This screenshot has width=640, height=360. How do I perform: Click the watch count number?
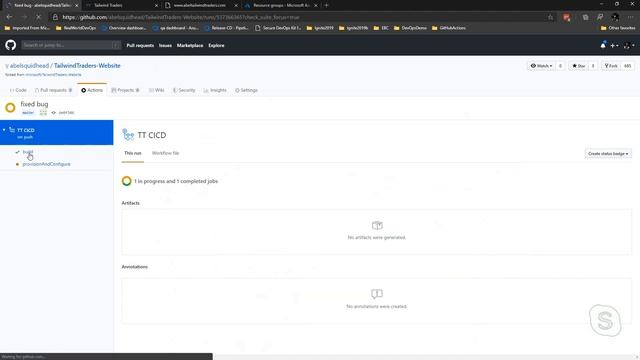point(560,66)
